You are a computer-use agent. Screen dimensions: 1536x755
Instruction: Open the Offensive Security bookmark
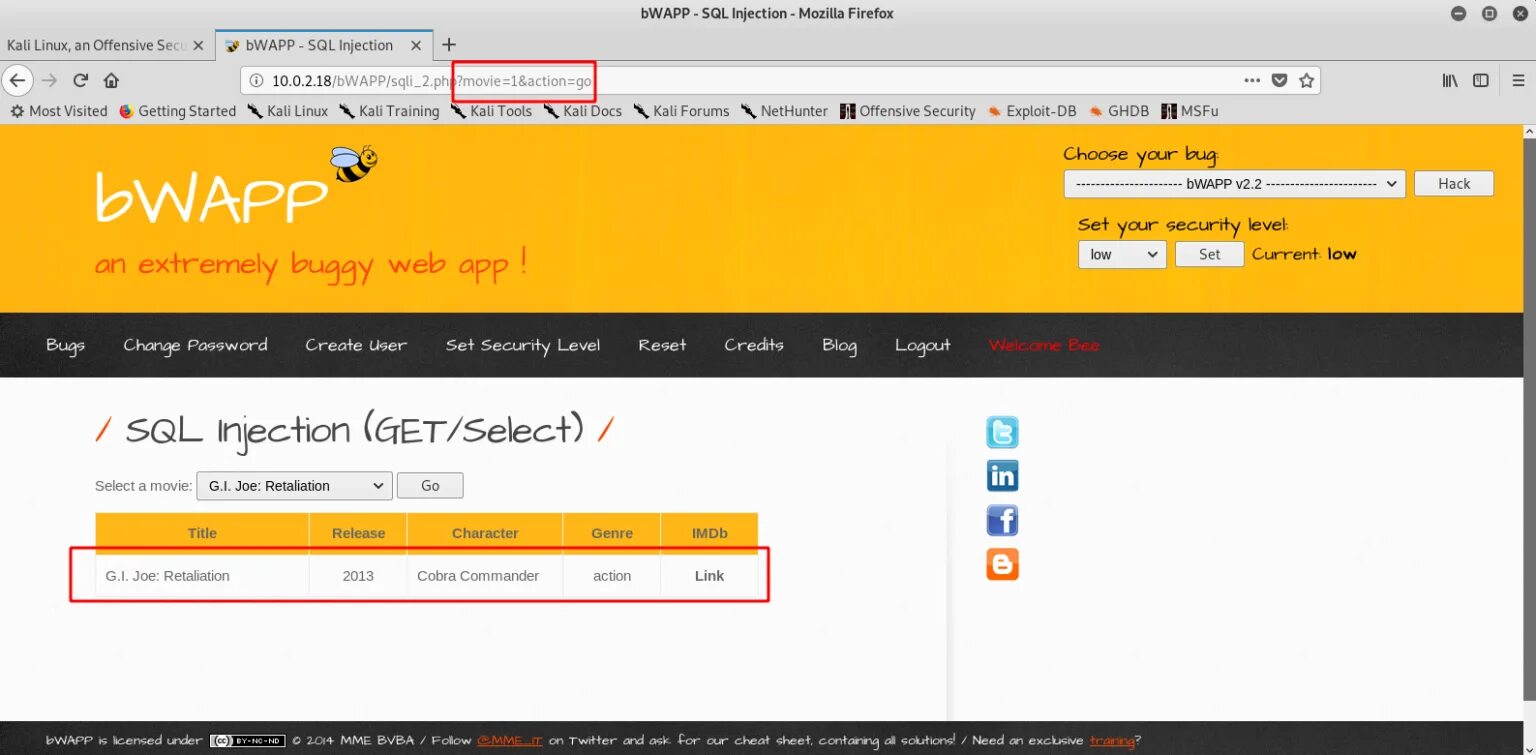pos(908,111)
